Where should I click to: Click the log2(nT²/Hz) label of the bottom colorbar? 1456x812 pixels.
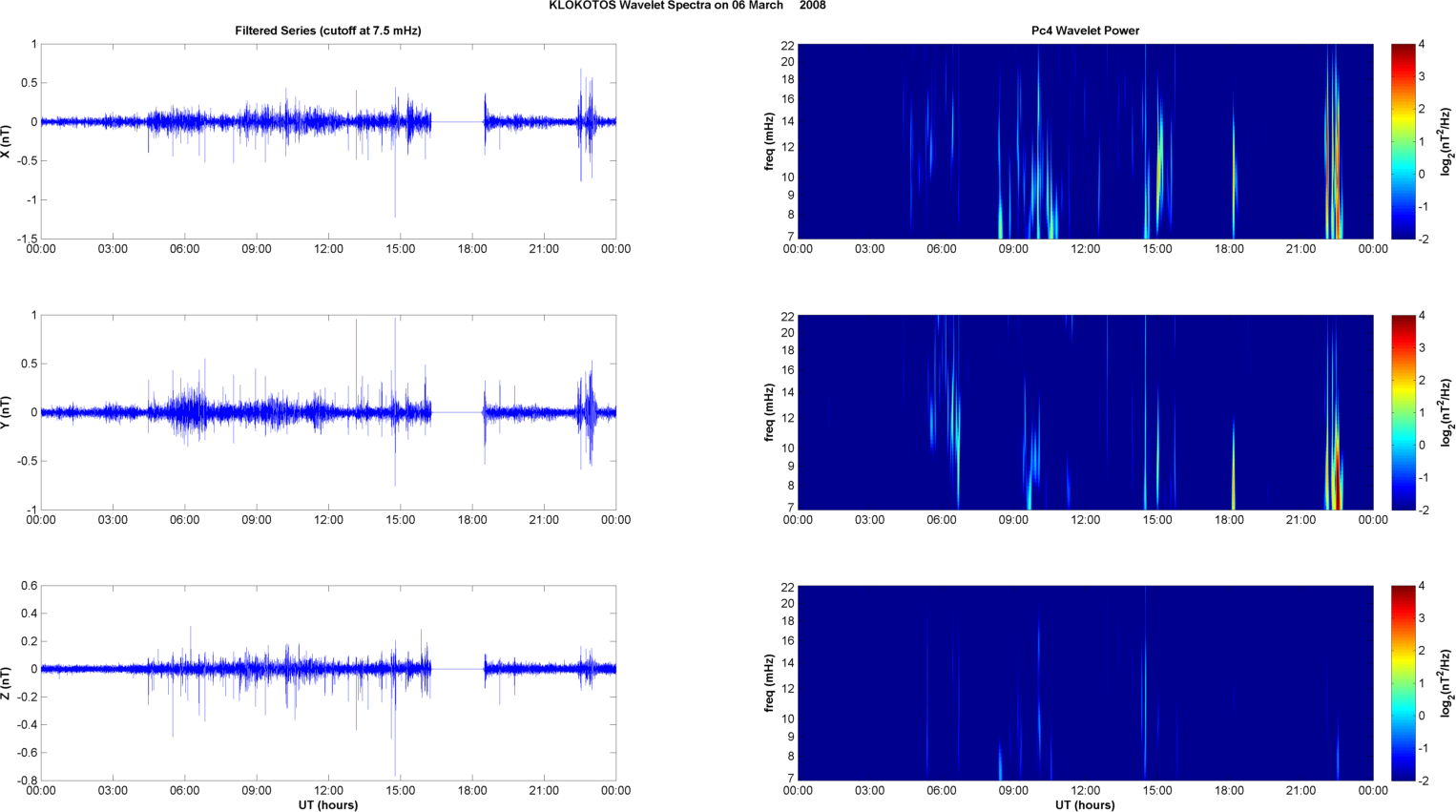click(x=1446, y=683)
